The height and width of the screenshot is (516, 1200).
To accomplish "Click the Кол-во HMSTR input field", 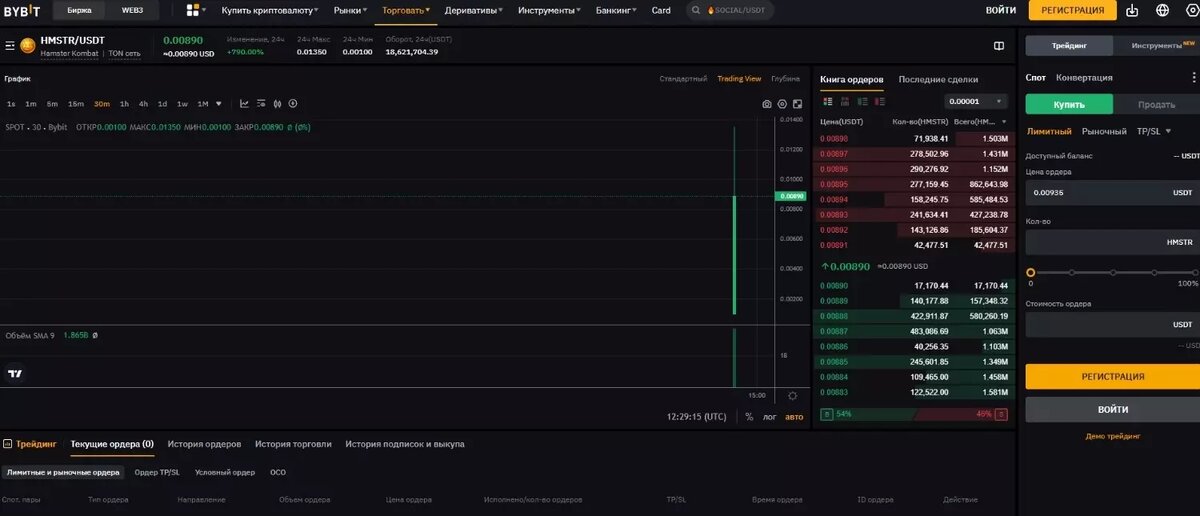I will point(1112,242).
